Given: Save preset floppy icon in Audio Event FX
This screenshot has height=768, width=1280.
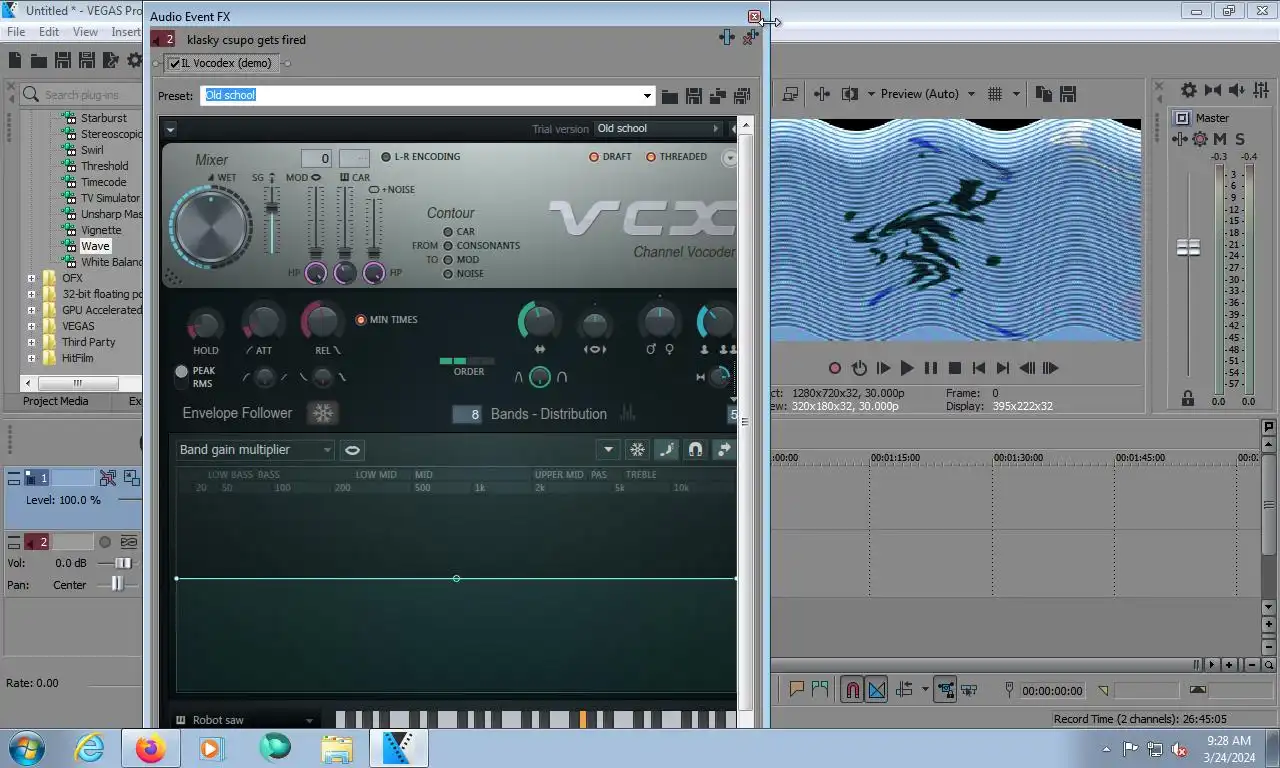Looking at the screenshot, I should point(694,96).
